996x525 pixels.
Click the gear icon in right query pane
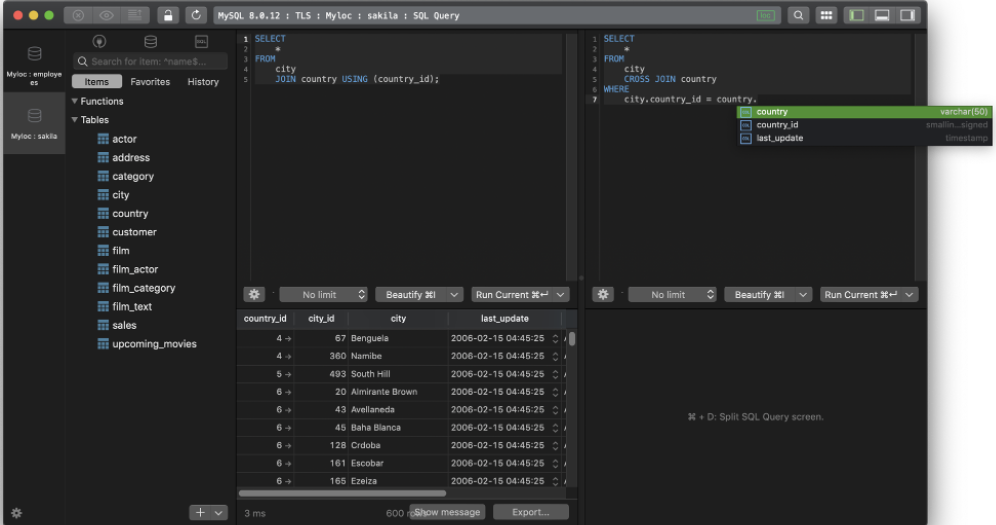click(603, 295)
